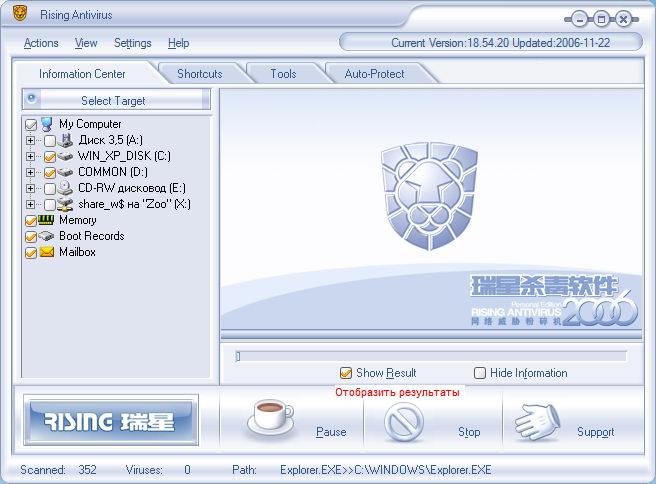Screen dimensions: 656x484
Task: Uncheck the Boot Records checkbox
Action: (31, 237)
